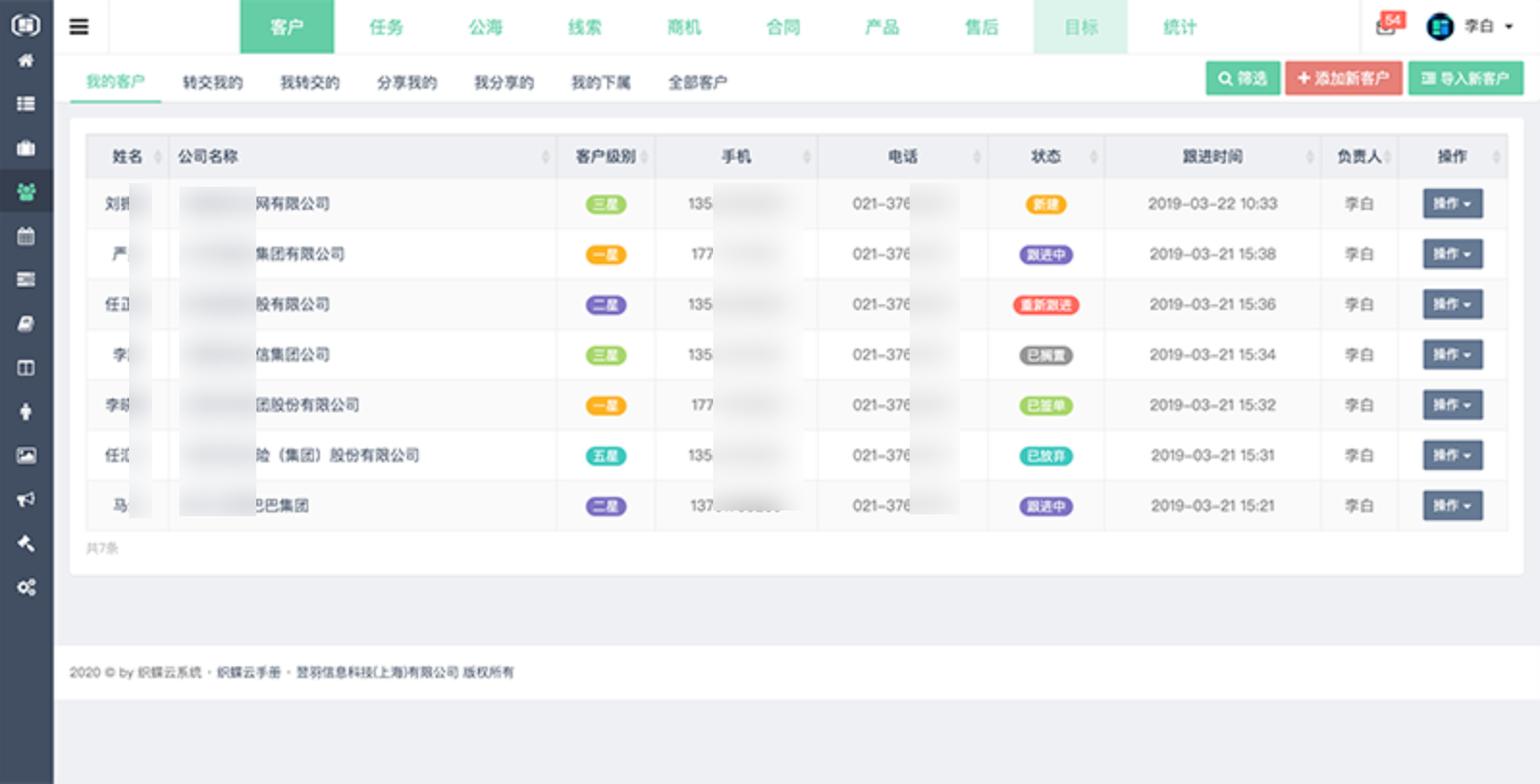The height and width of the screenshot is (784, 1540).
Task: Open 目标 top menu
Action: click(x=1081, y=27)
